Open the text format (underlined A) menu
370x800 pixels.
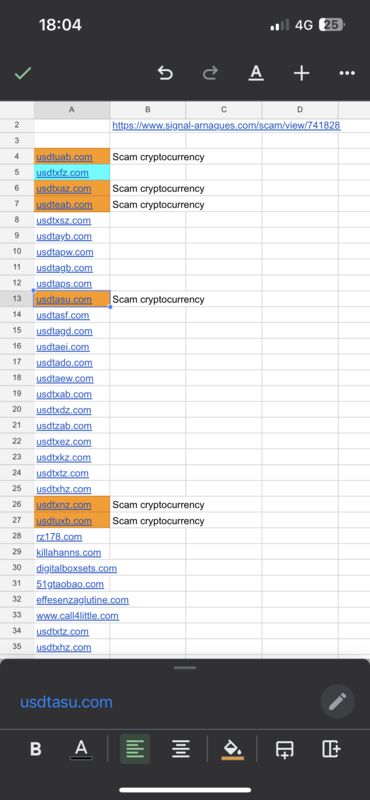[x=256, y=73]
